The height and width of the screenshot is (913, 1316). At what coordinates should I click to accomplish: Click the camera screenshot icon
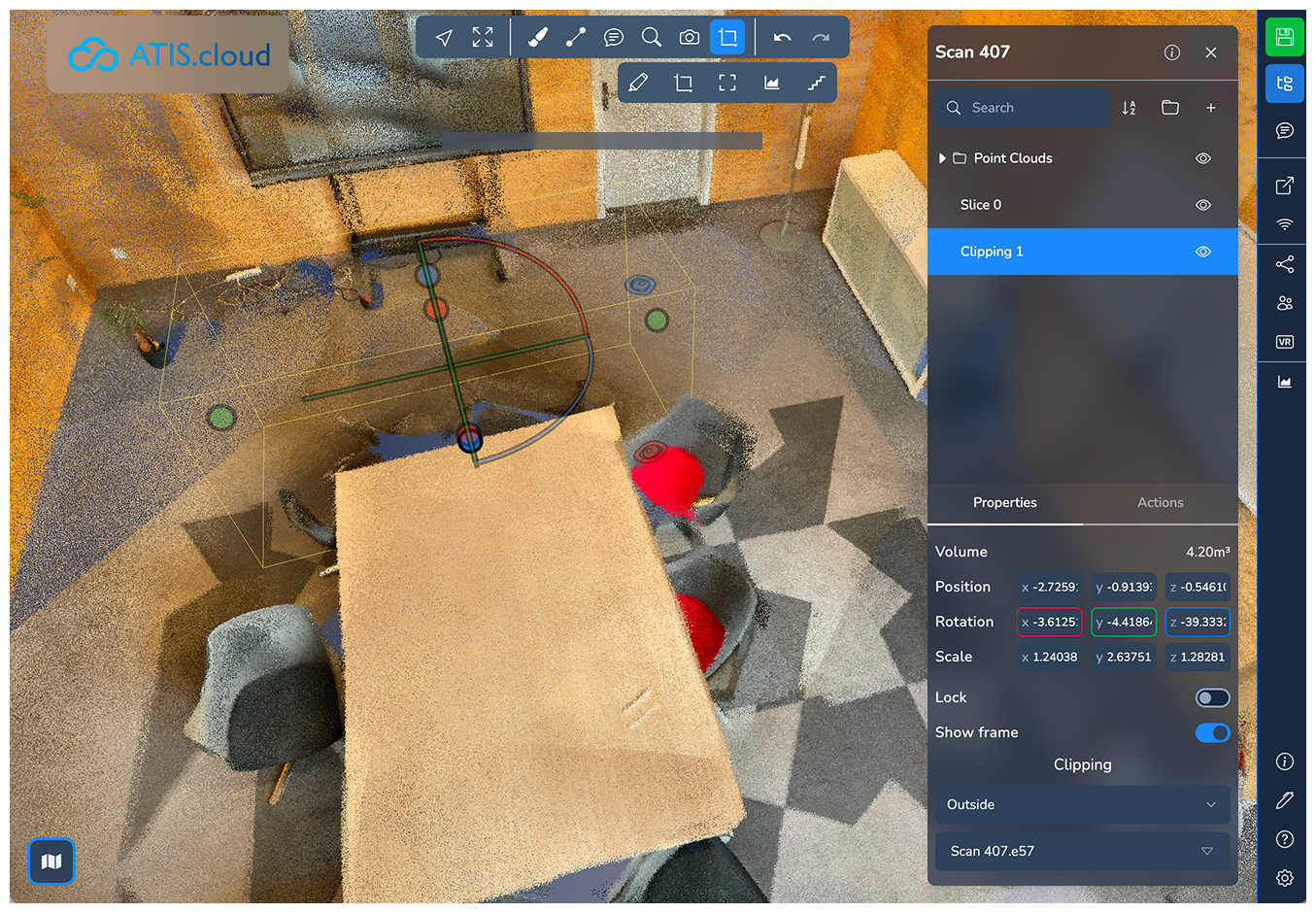tap(690, 37)
